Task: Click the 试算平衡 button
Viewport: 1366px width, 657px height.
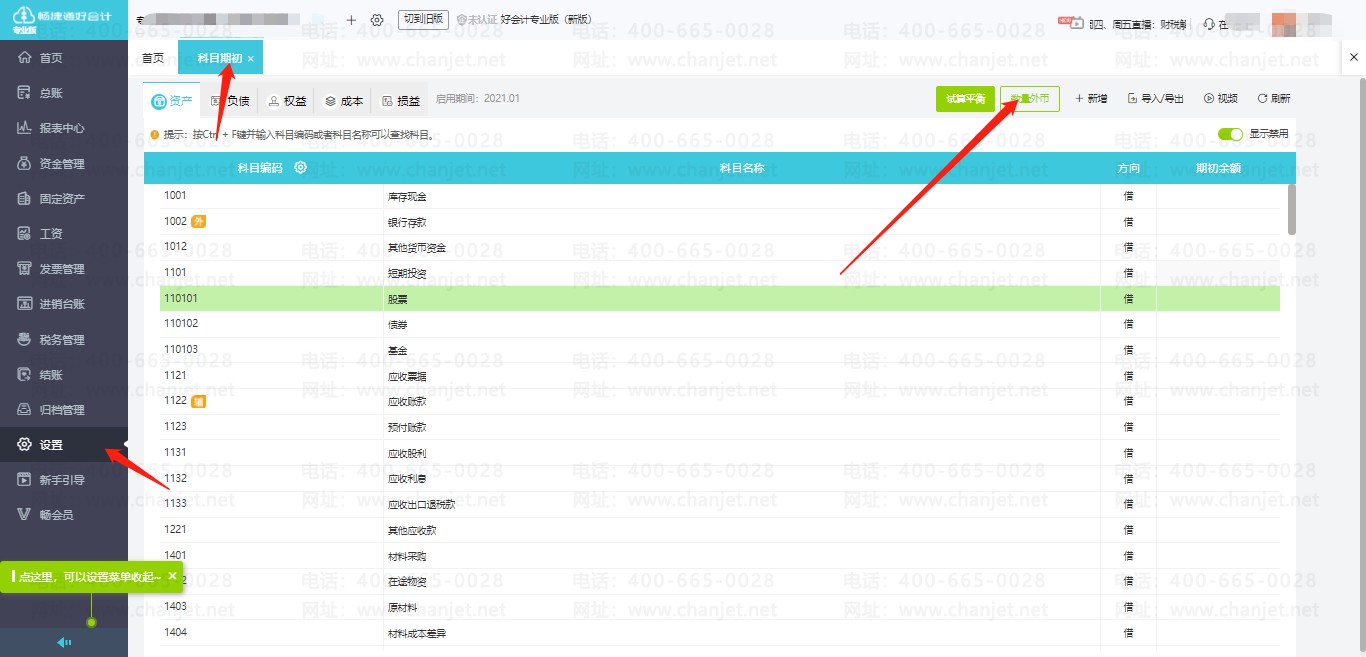Action: 965,99
